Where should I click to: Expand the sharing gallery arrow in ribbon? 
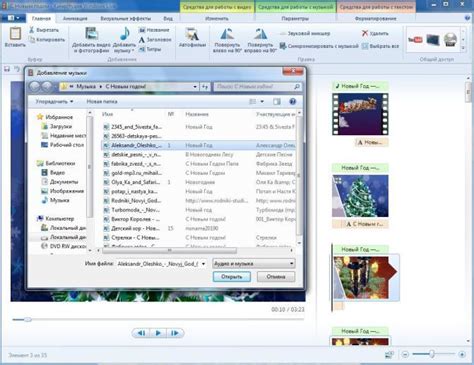[x=463, y=48]
